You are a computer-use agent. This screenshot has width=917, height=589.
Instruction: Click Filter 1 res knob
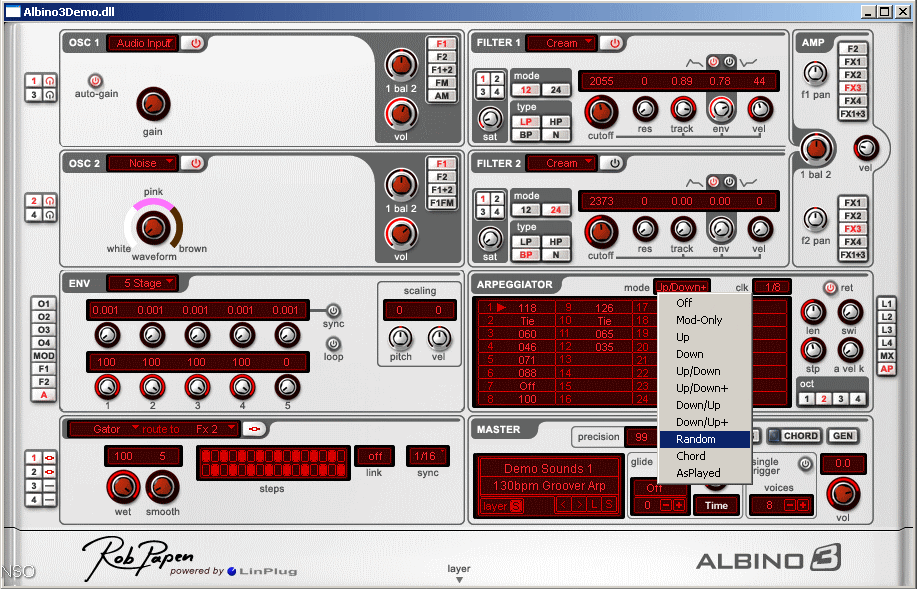[644, 109]
